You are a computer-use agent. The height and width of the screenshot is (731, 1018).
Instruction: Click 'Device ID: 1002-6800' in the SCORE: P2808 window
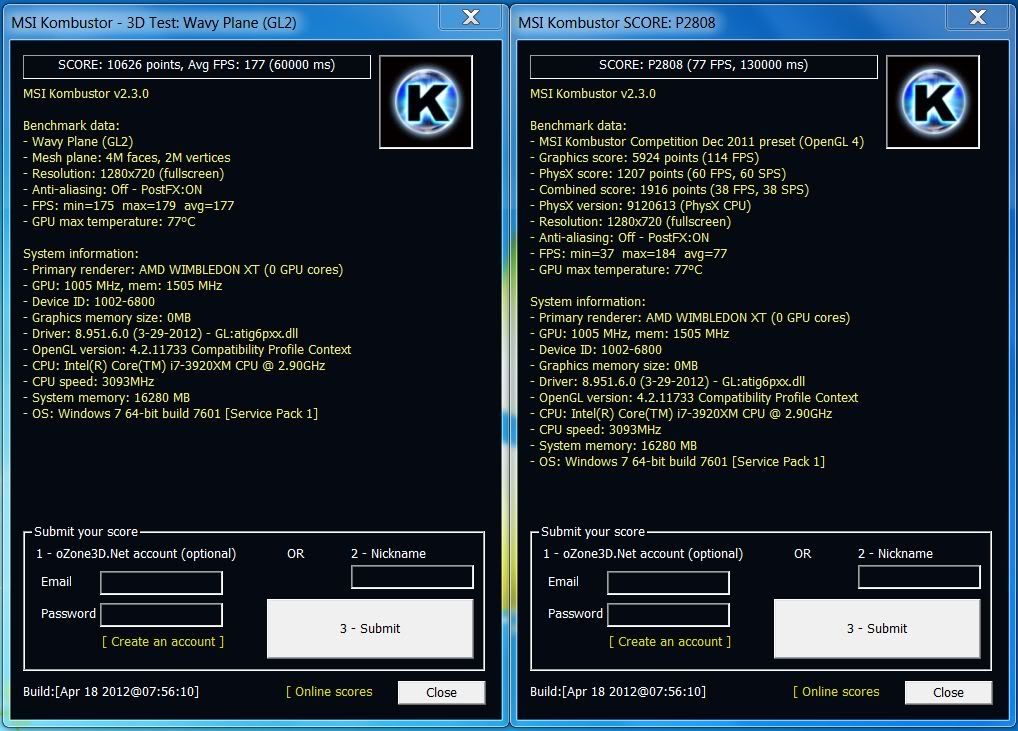tap(596, 350)
